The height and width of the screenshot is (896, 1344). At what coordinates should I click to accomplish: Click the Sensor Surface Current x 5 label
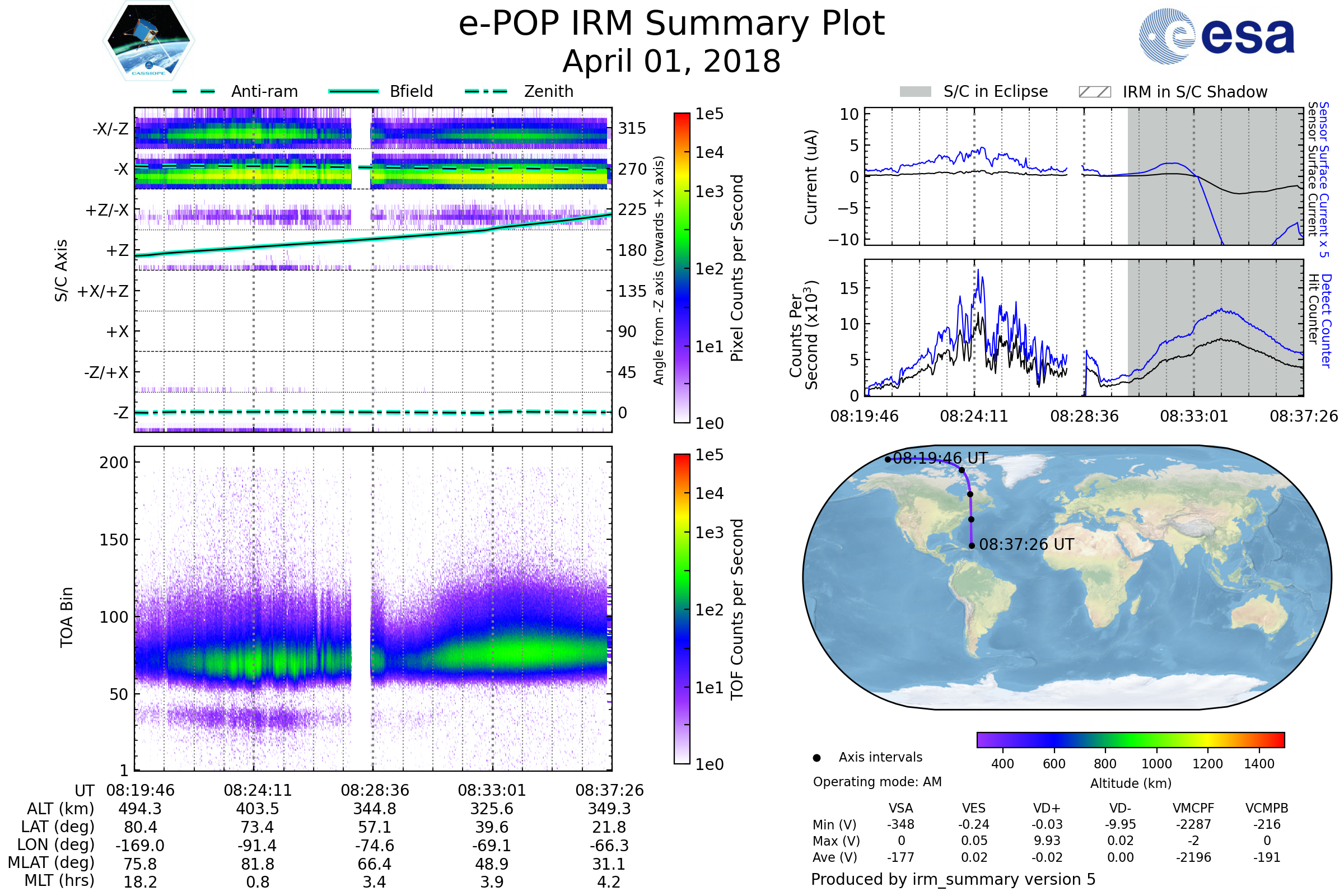(x=1323, y=179)
